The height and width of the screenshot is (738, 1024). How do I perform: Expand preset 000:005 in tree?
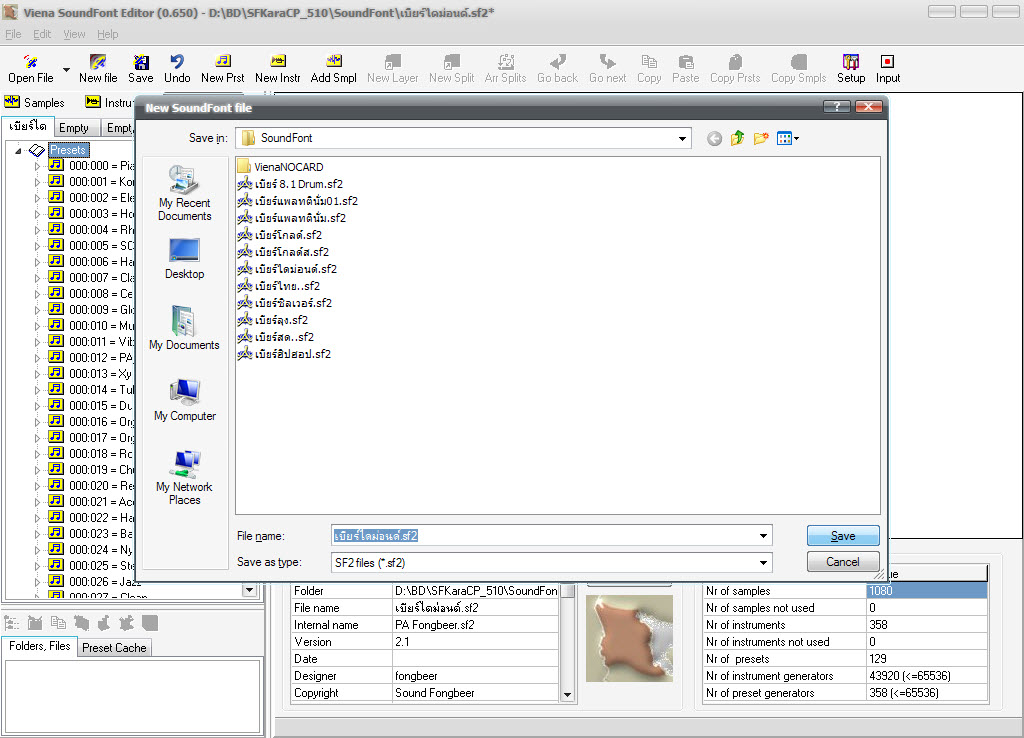[x=37, y=246]
